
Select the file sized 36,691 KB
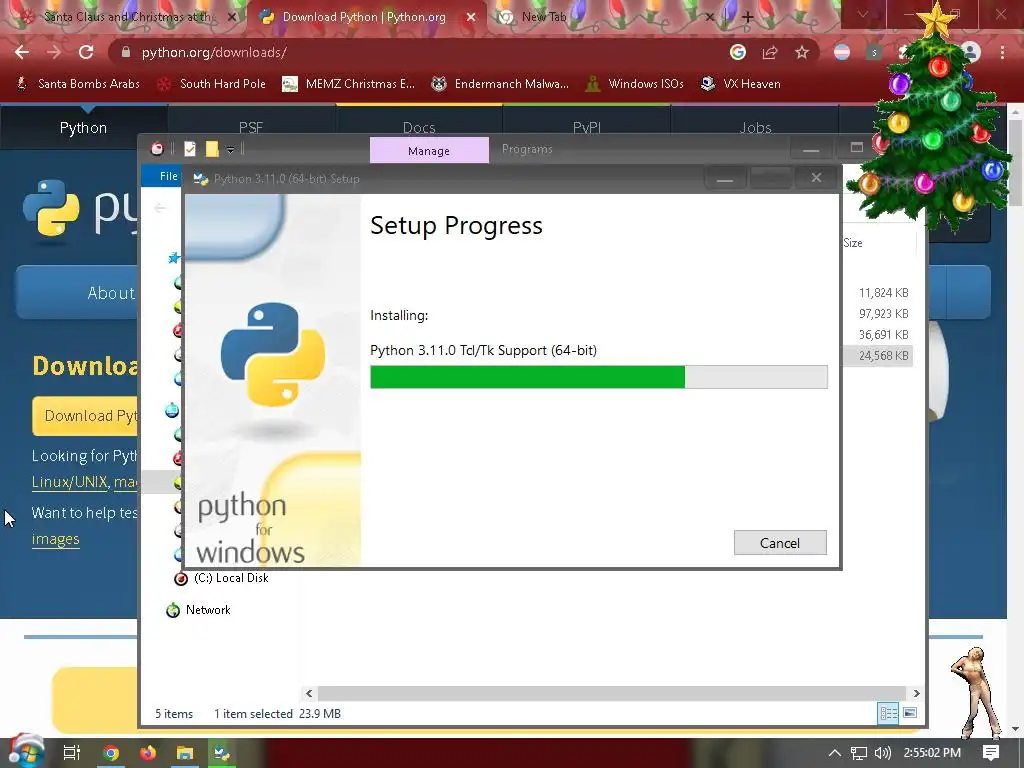[884, 334]
